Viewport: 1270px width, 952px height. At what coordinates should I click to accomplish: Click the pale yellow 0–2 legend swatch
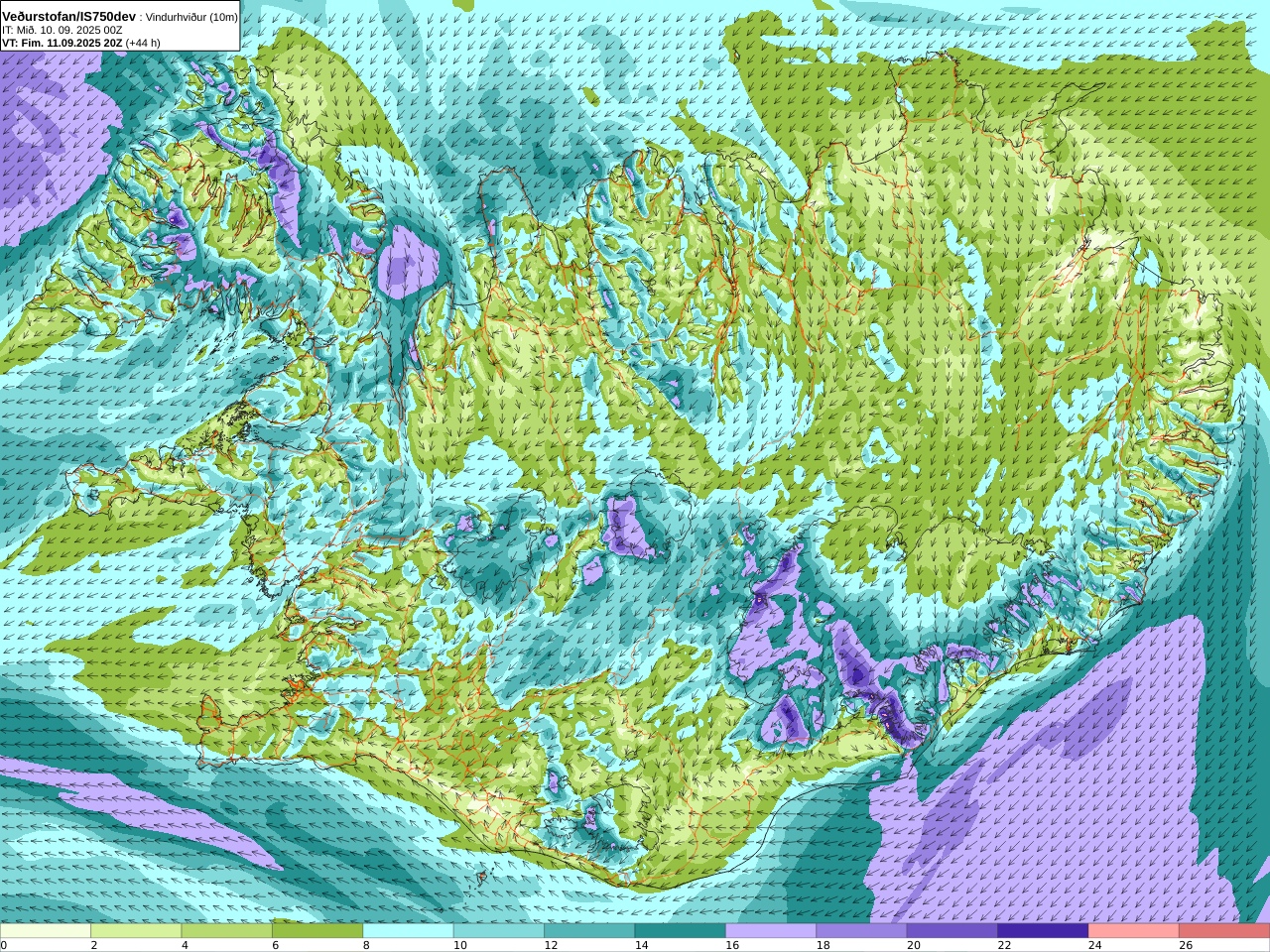pyautogui.click(x=46, y=931)
